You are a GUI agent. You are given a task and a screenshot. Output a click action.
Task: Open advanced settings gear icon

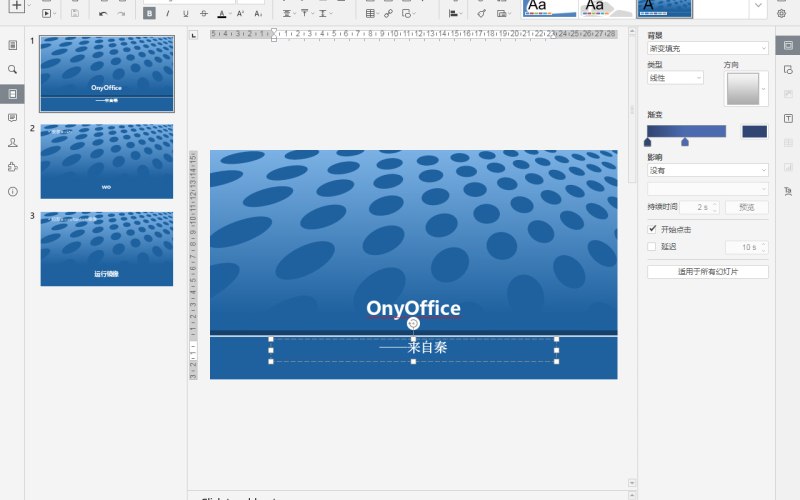[781, 13]
